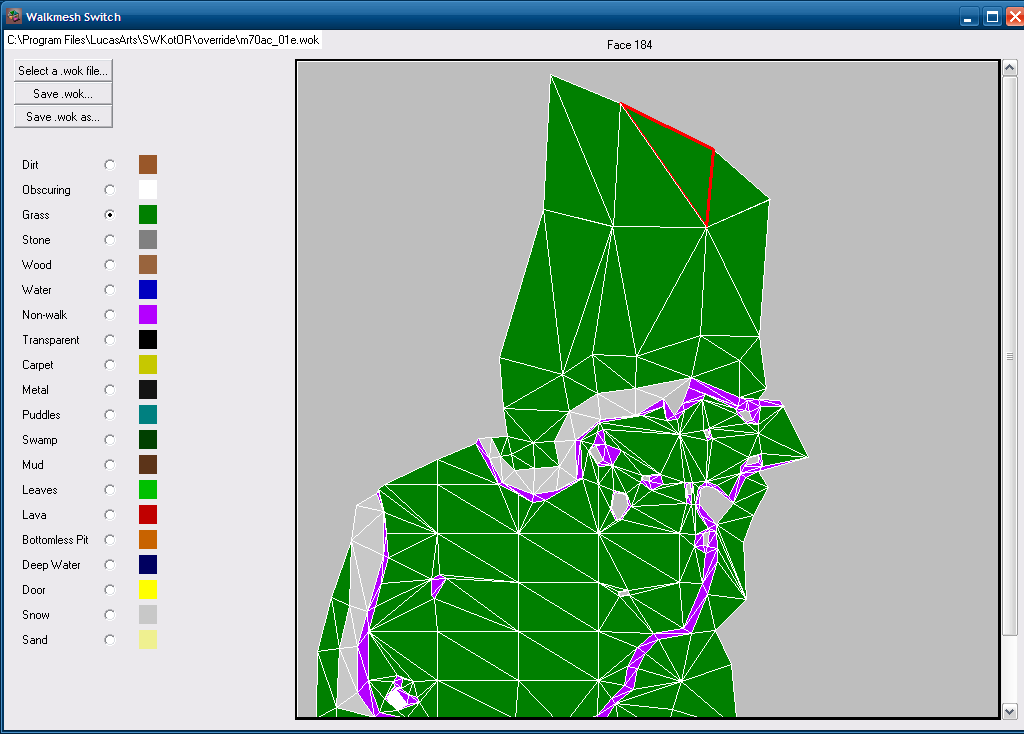1024x734 pixels.
Task: Click the bright green Leaves swatch
Action: coord(148,490)
